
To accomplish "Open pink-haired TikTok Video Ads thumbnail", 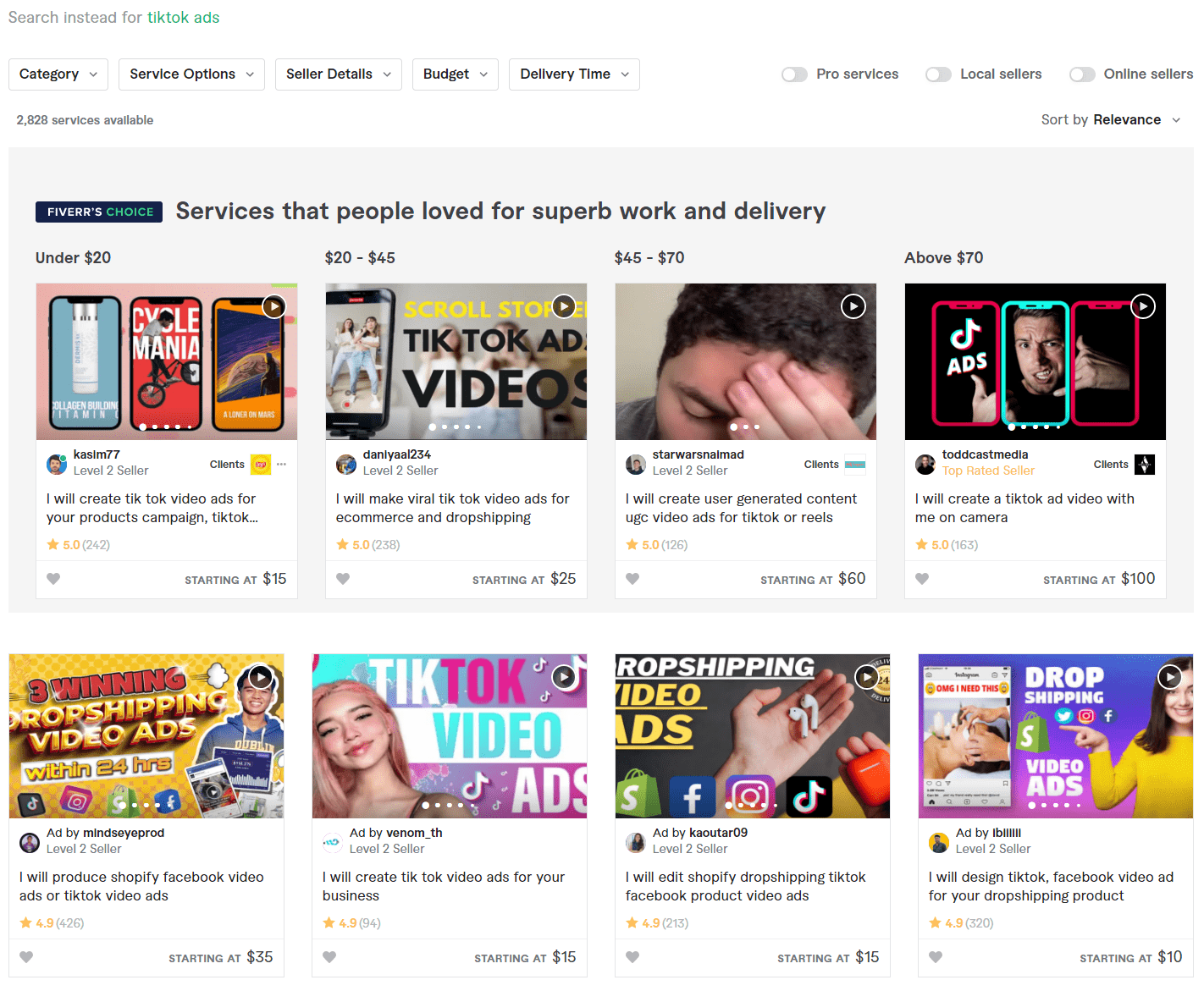I will (x=450, y=736).
